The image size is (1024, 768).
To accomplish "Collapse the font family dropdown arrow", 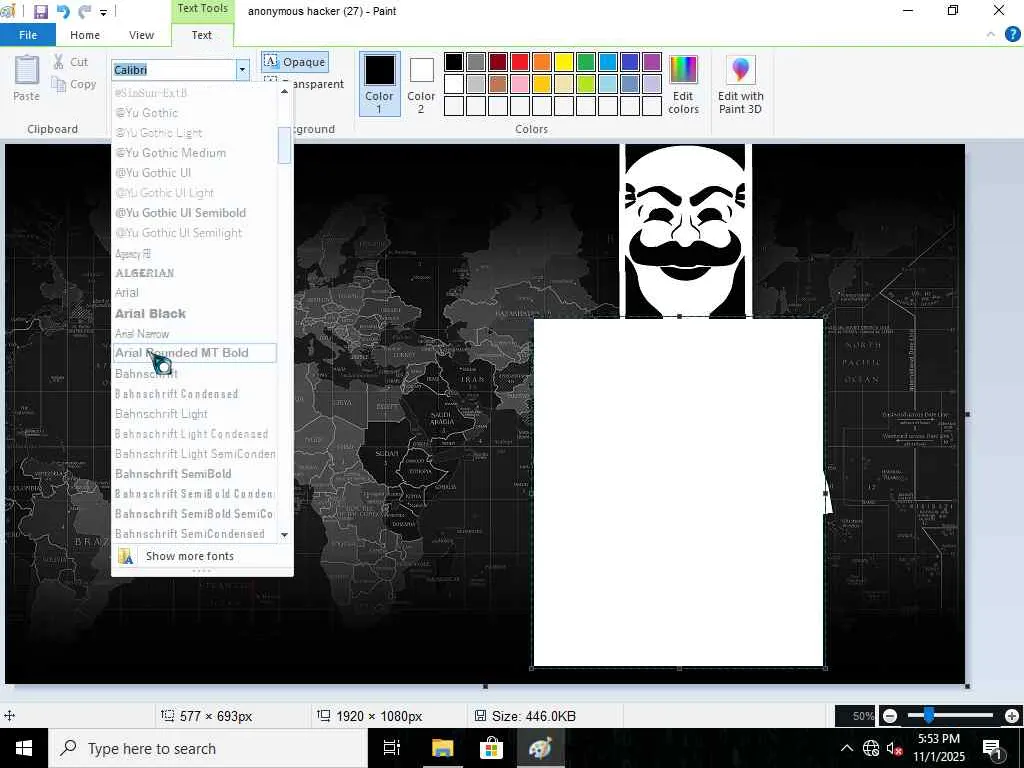I will 242,69.
